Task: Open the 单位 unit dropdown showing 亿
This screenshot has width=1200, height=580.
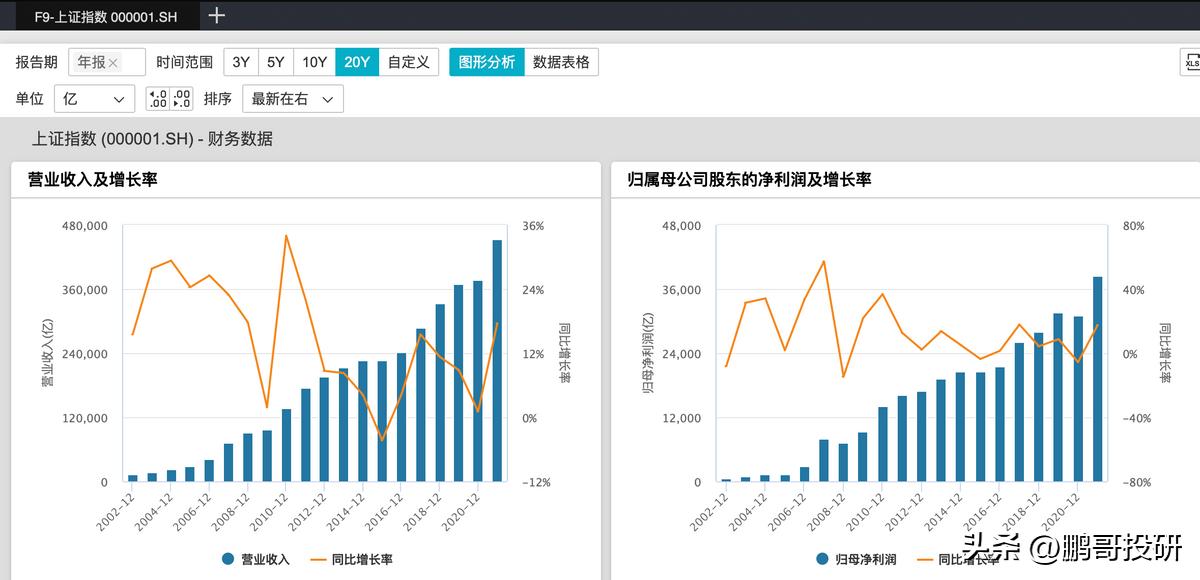Action: coord(94,98)
